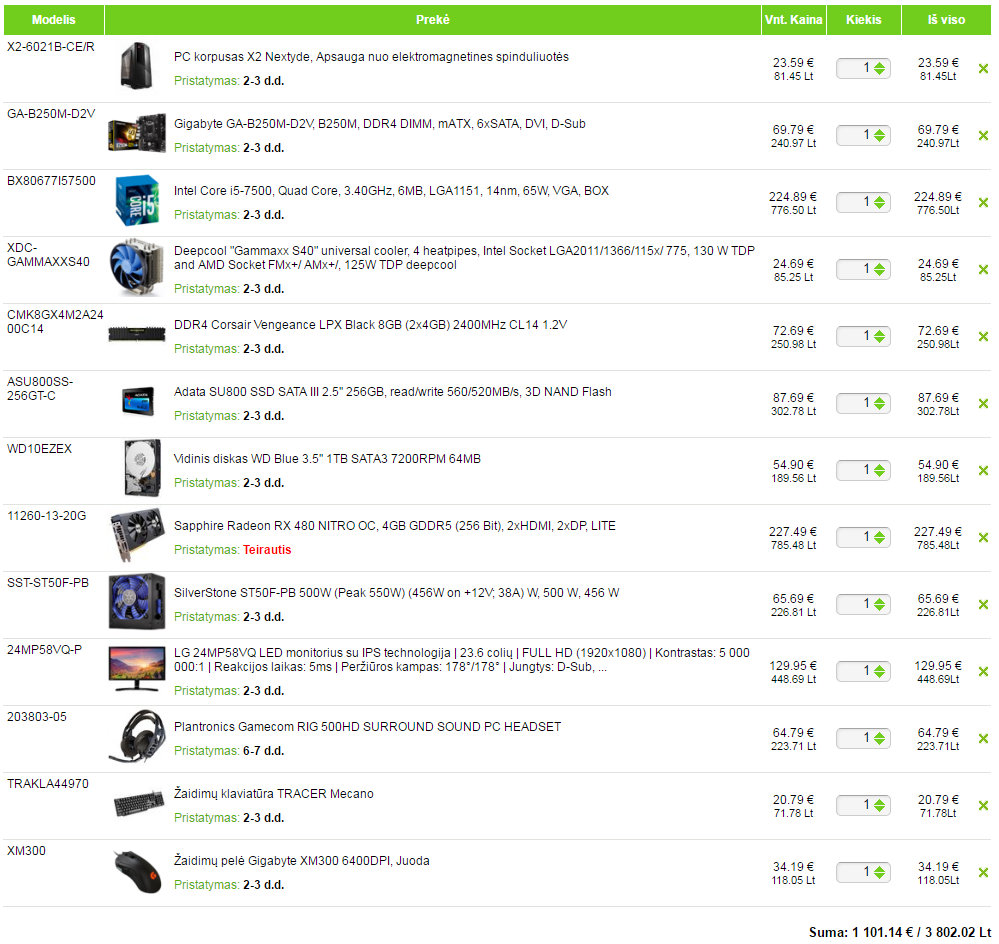Change quantity arrows for Gigabyte XM300 mouse
Viewport: 999px width, 944px height.
click(x=879, y=873)
